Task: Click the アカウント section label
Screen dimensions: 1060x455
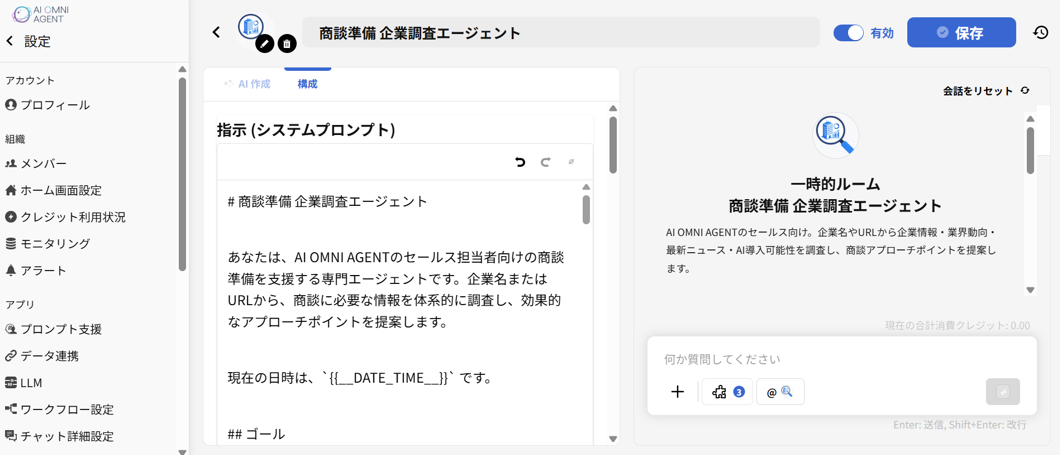Action: click(x=30, y=80)
